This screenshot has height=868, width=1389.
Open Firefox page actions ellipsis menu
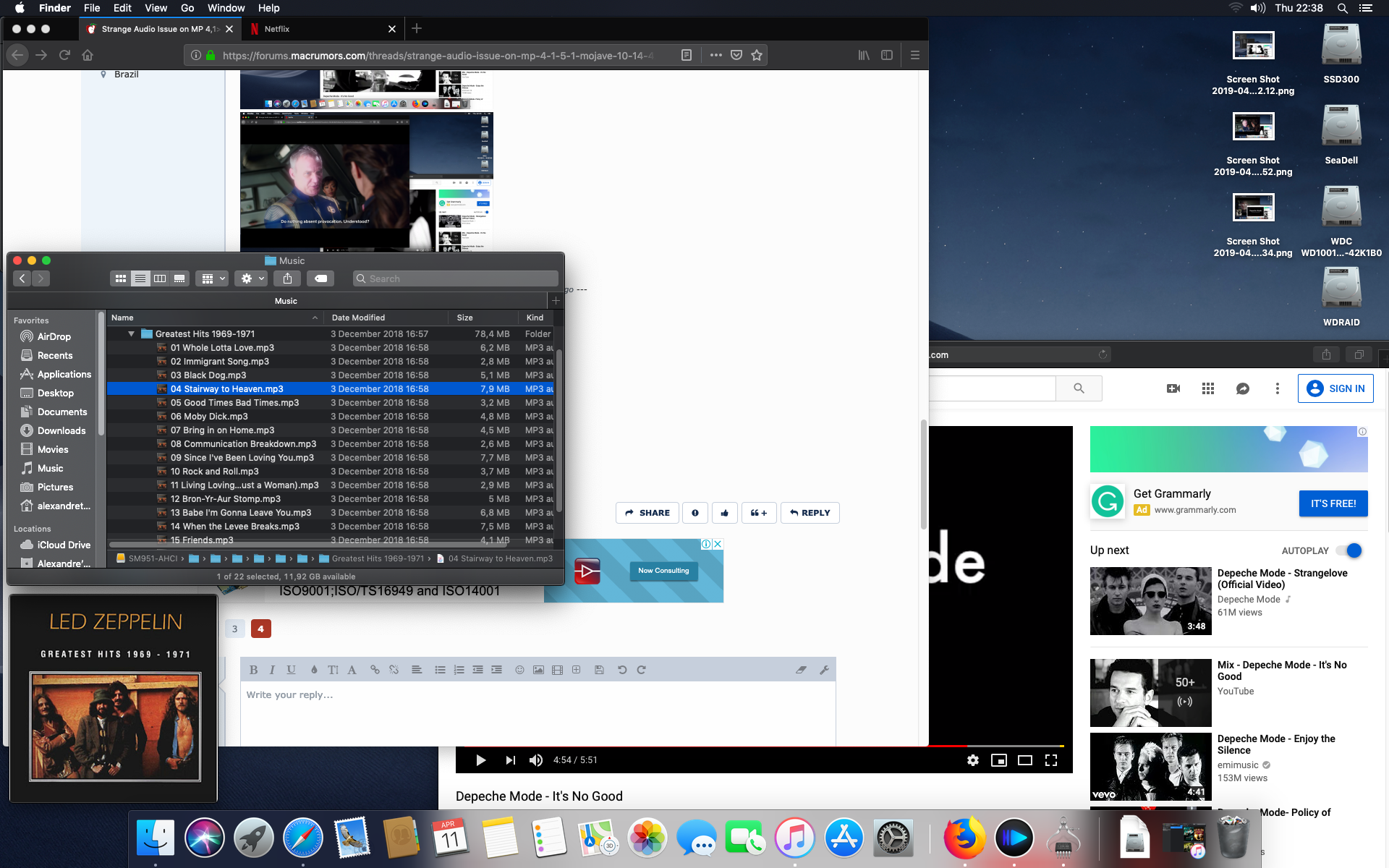point(716,55)
